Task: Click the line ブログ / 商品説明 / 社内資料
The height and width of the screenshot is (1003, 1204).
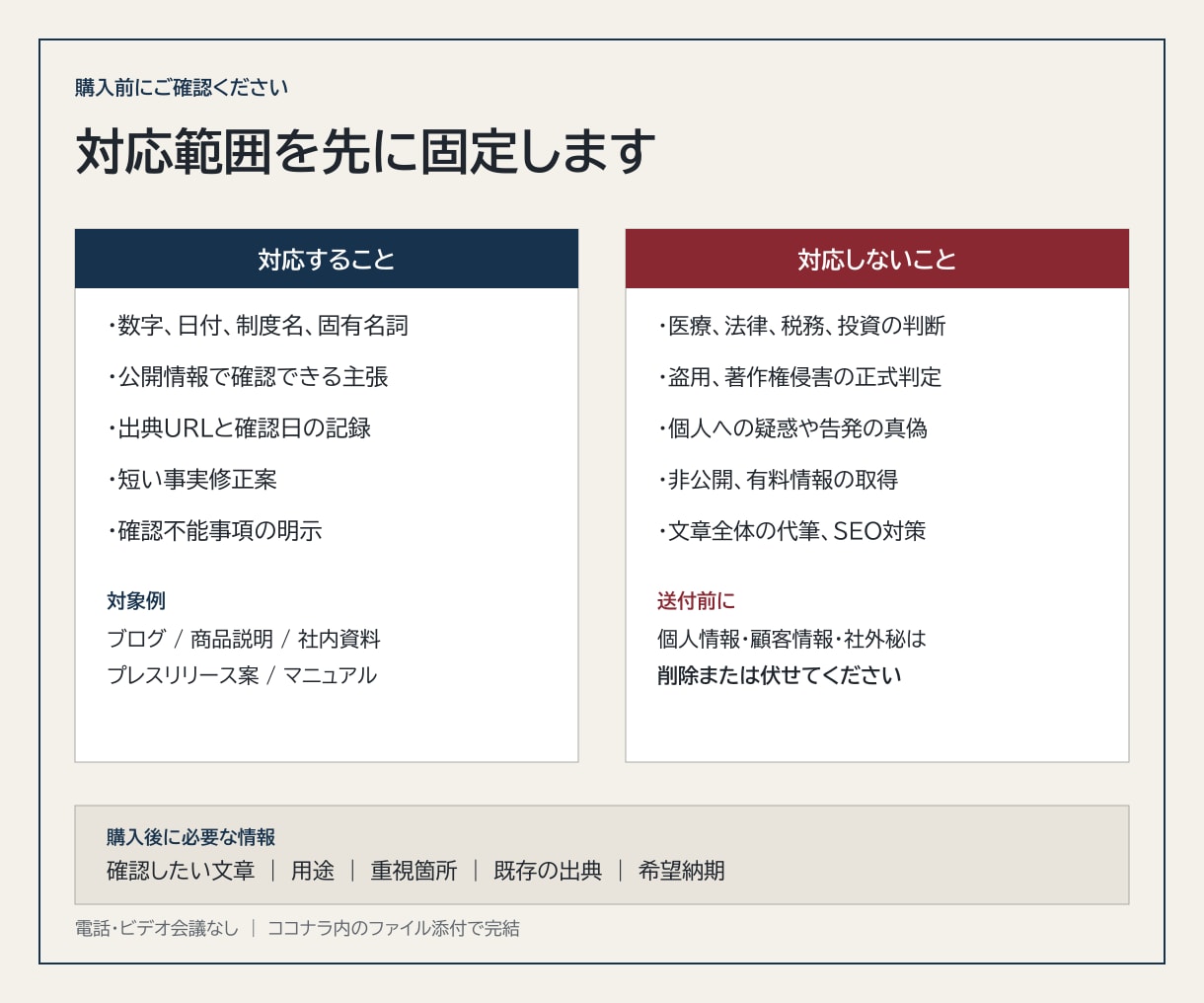Action: [x=244, y=639]
